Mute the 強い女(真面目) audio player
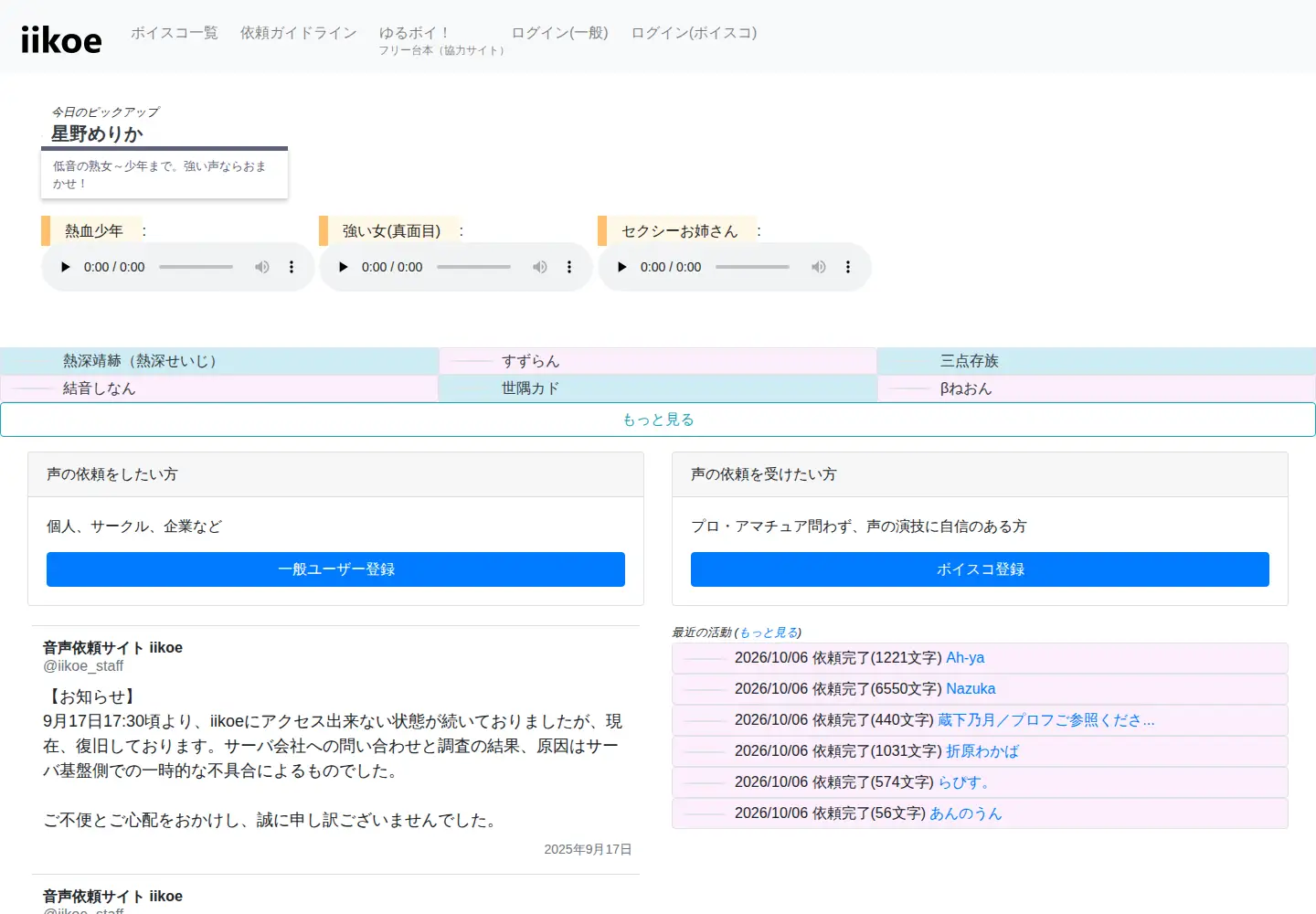The height and width of the screenshot is (914, 1316). pos(540,267)
